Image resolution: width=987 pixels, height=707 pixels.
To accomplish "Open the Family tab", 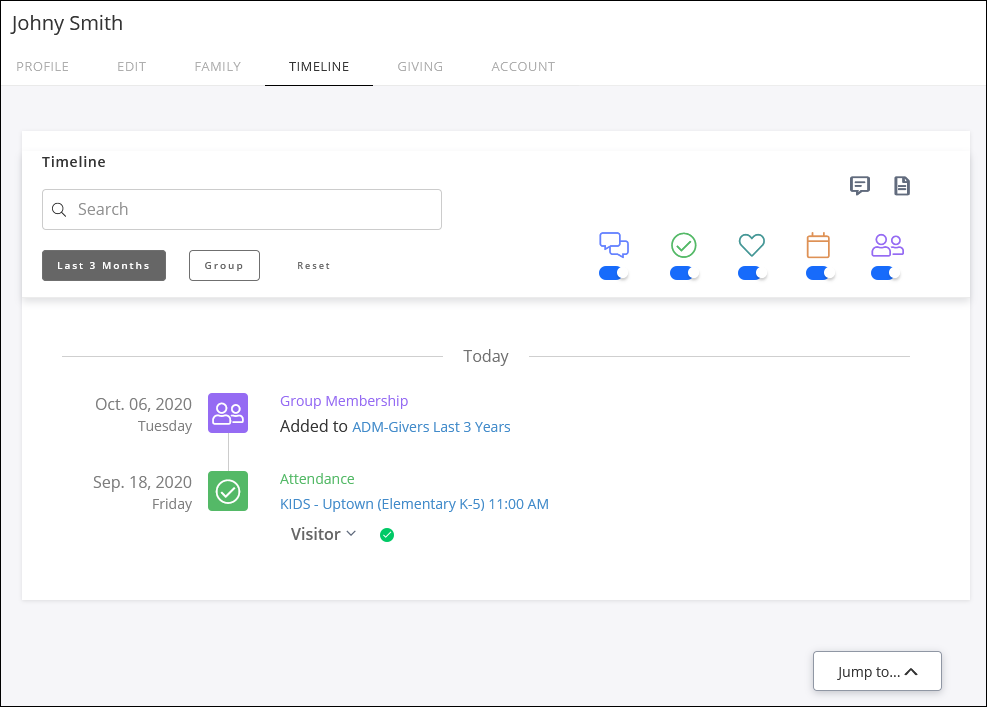I will (217, 67).
